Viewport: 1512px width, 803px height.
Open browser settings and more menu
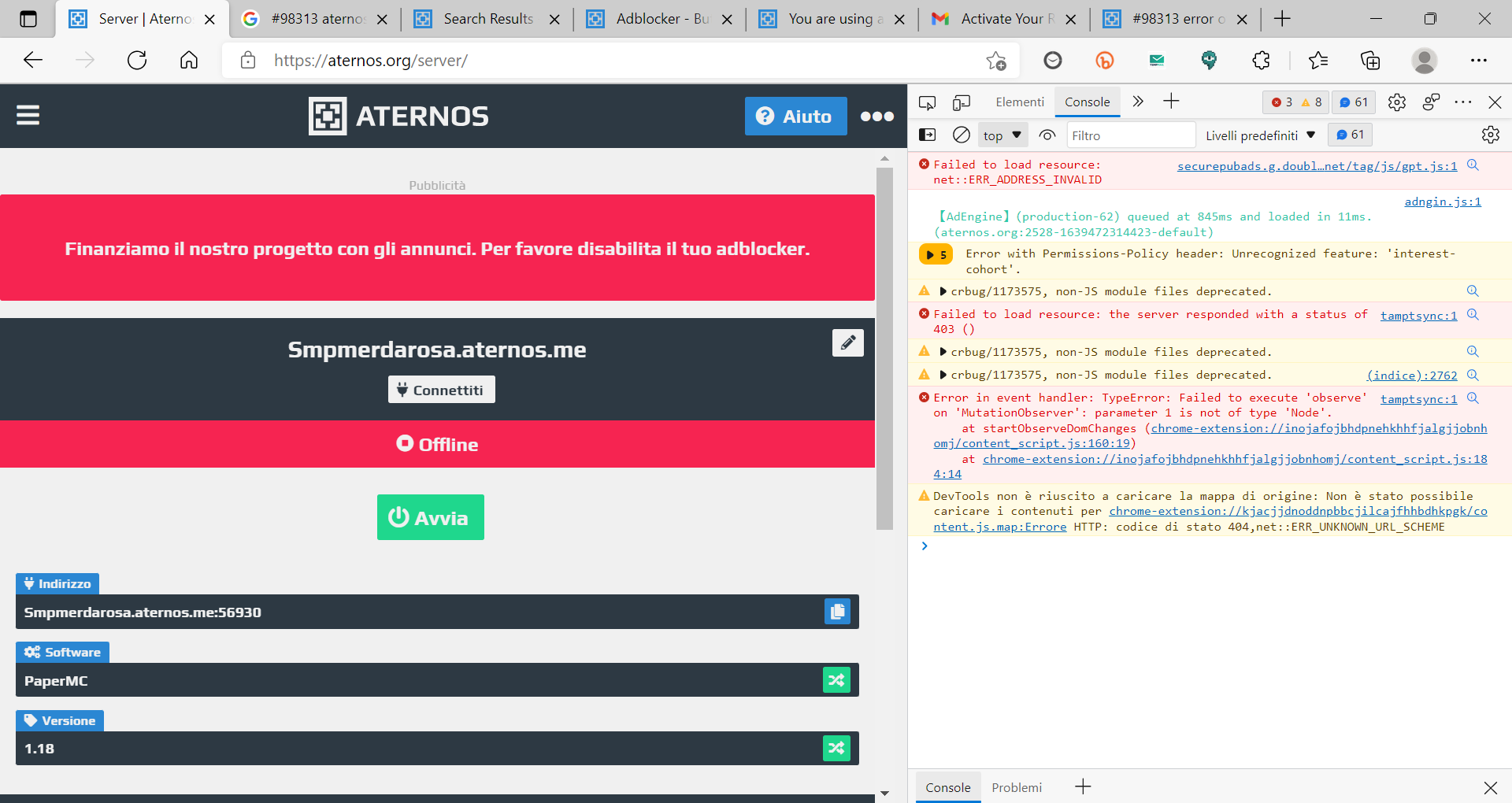point(1479,61)
